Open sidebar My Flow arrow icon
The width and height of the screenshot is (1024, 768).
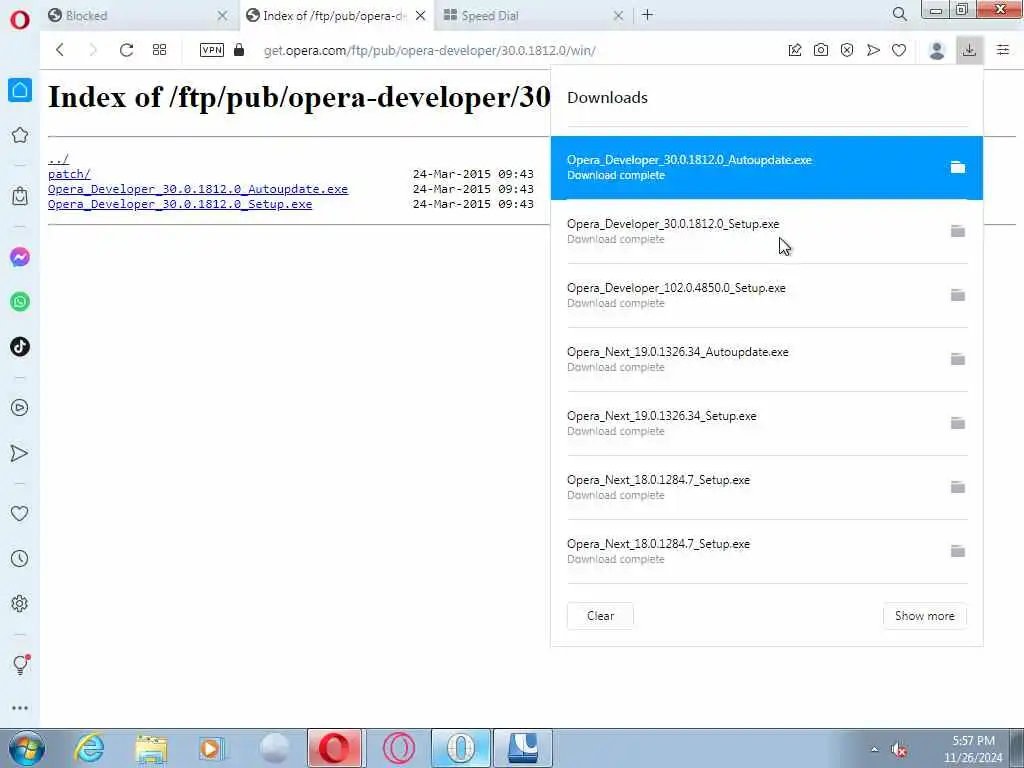pyautogui.click(x=20, y=453)
